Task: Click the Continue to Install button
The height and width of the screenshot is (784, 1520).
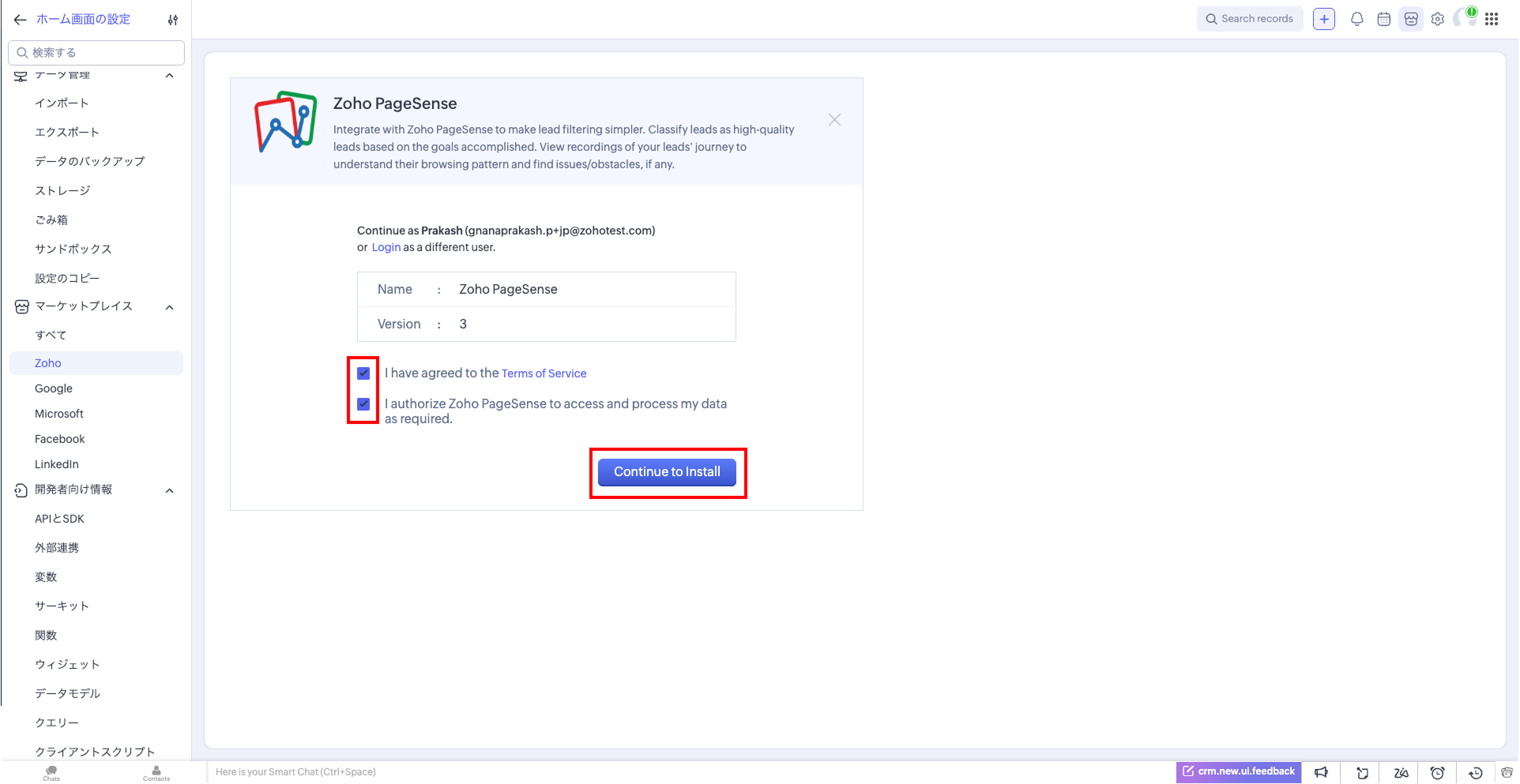Action: (667, 472)
